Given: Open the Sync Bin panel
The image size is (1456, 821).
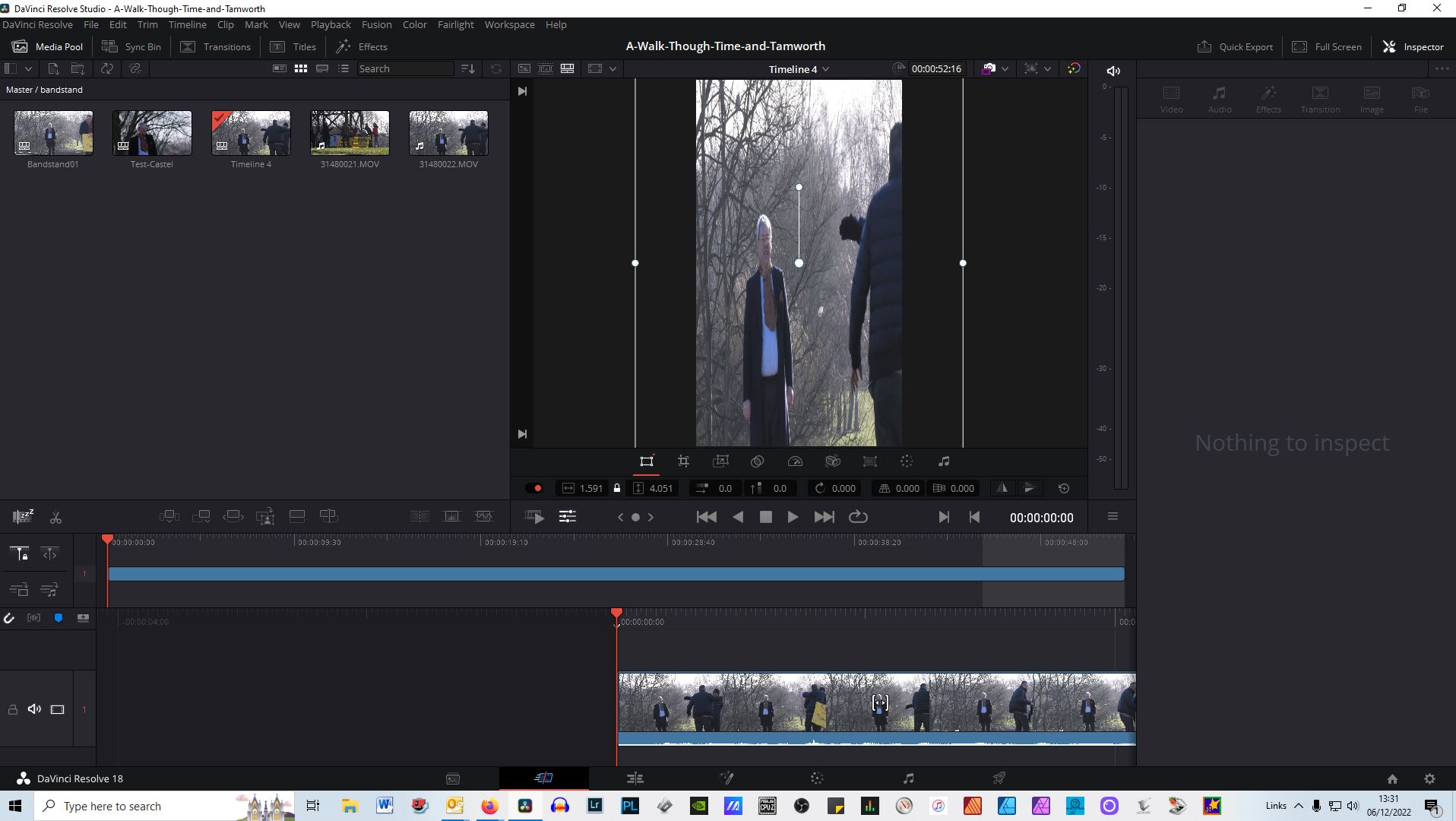Looking at the screenshot, I should pos(131,46).
